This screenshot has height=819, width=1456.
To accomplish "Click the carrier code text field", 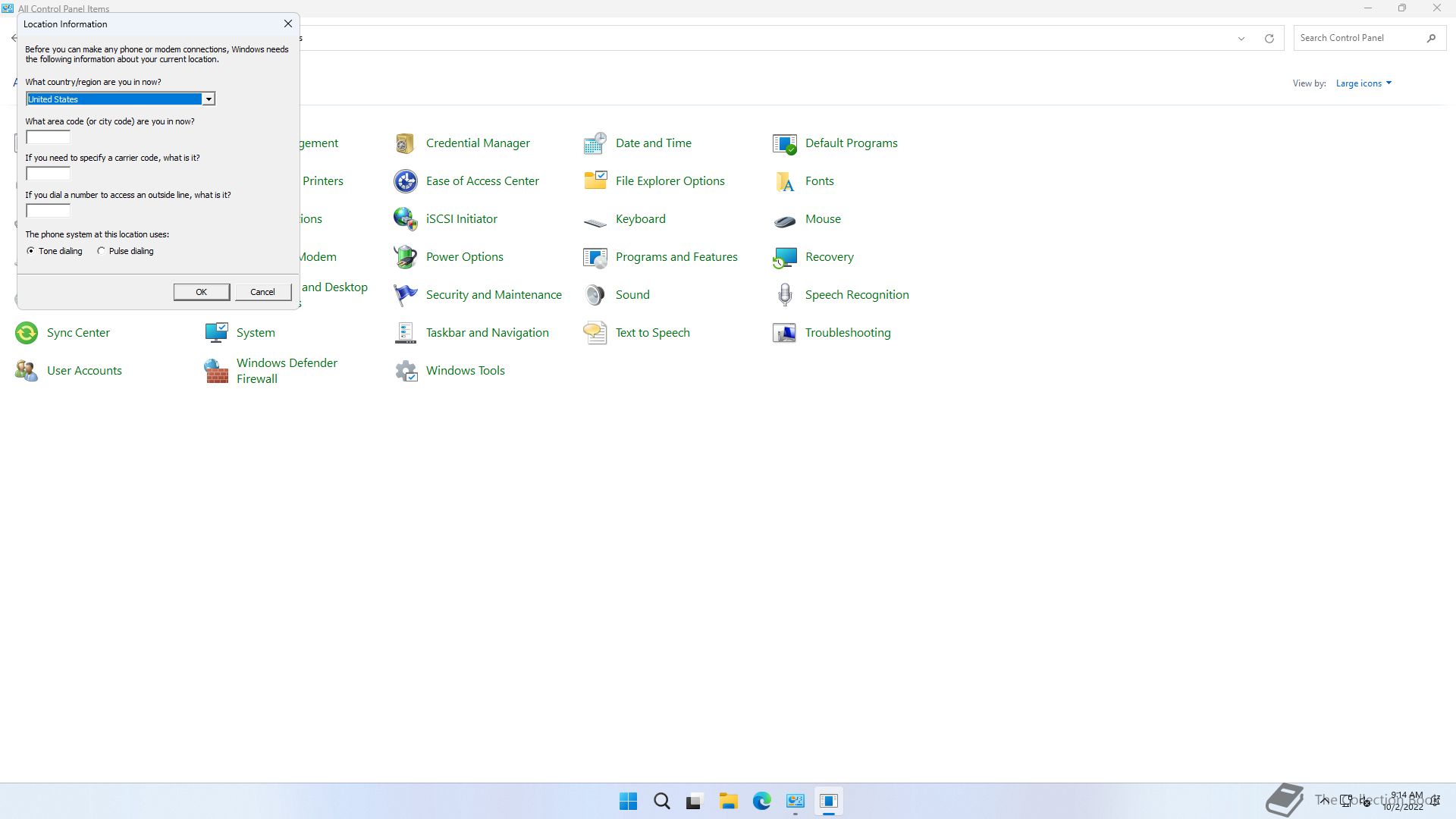I will tap(49, 174).
